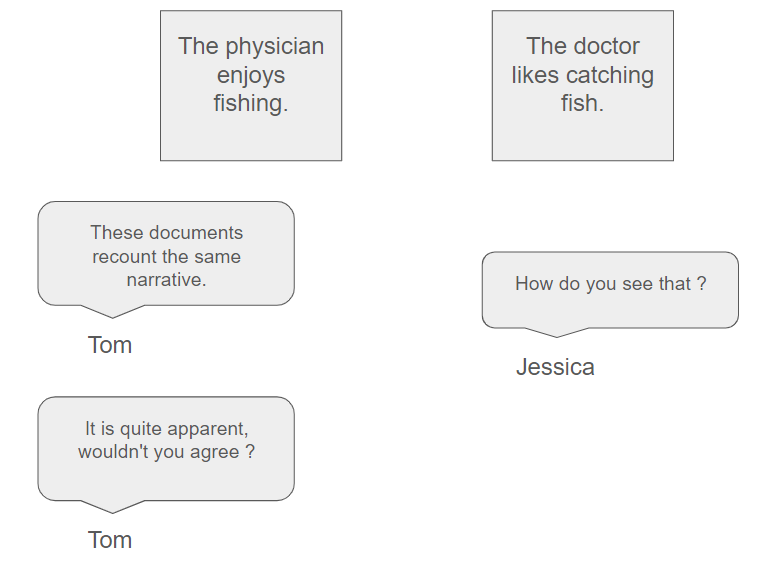Click the Jessica name label

click(555, 368)
